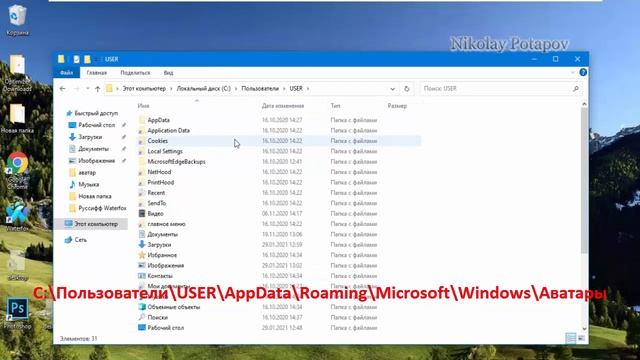Screen dimensions: 640x360
Task: Click Этот компьютер in address bar
Action: tap(144, 89)
